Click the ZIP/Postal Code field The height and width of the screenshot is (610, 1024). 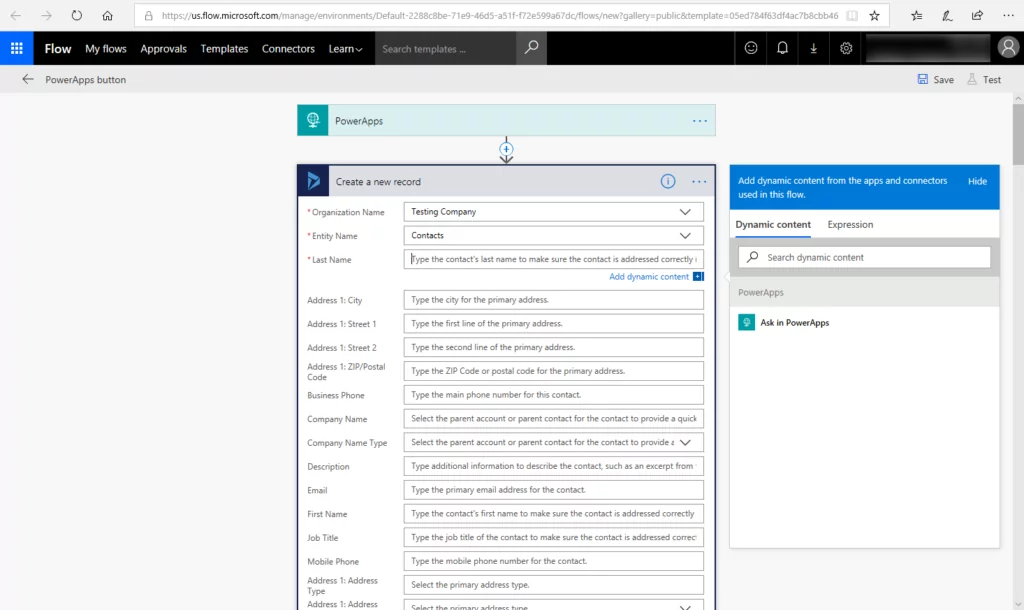tap(553, 370)
